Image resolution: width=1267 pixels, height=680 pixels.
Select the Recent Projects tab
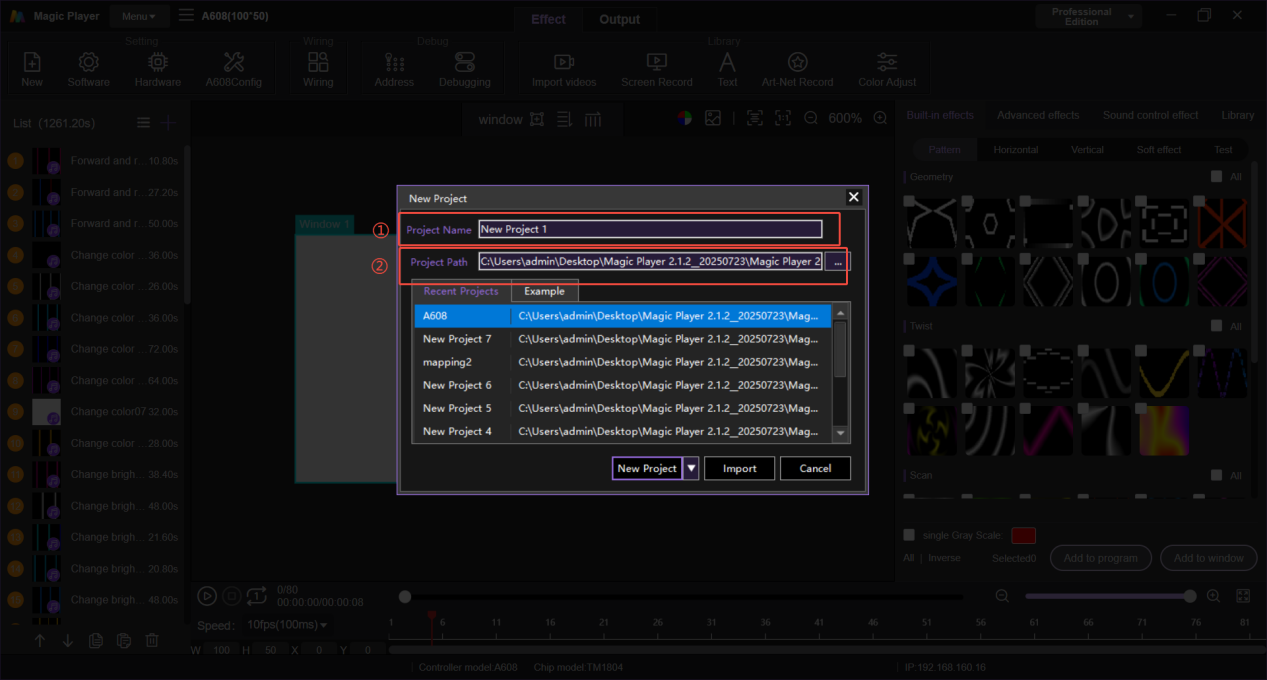point(461,291)
